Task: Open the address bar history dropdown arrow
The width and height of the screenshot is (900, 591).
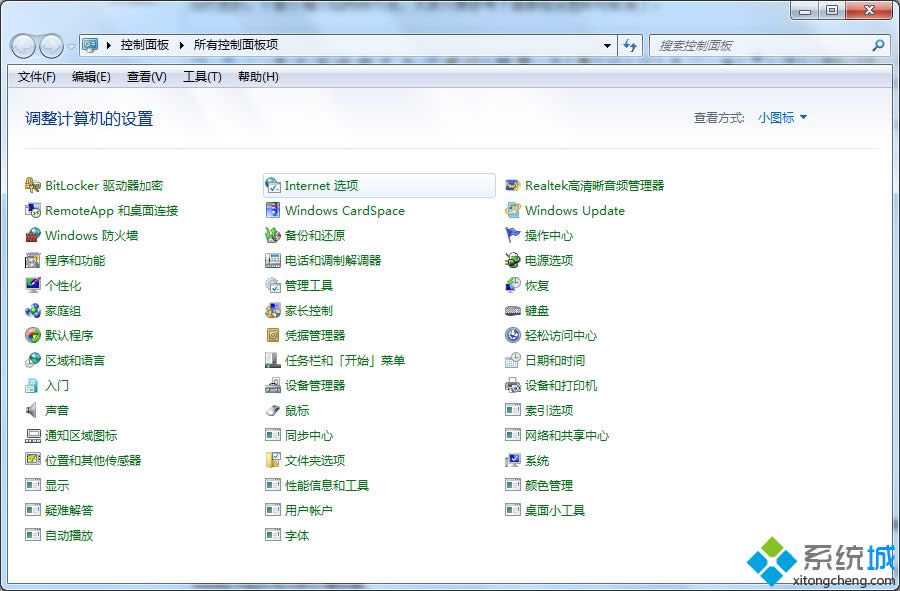Action: 607,45
